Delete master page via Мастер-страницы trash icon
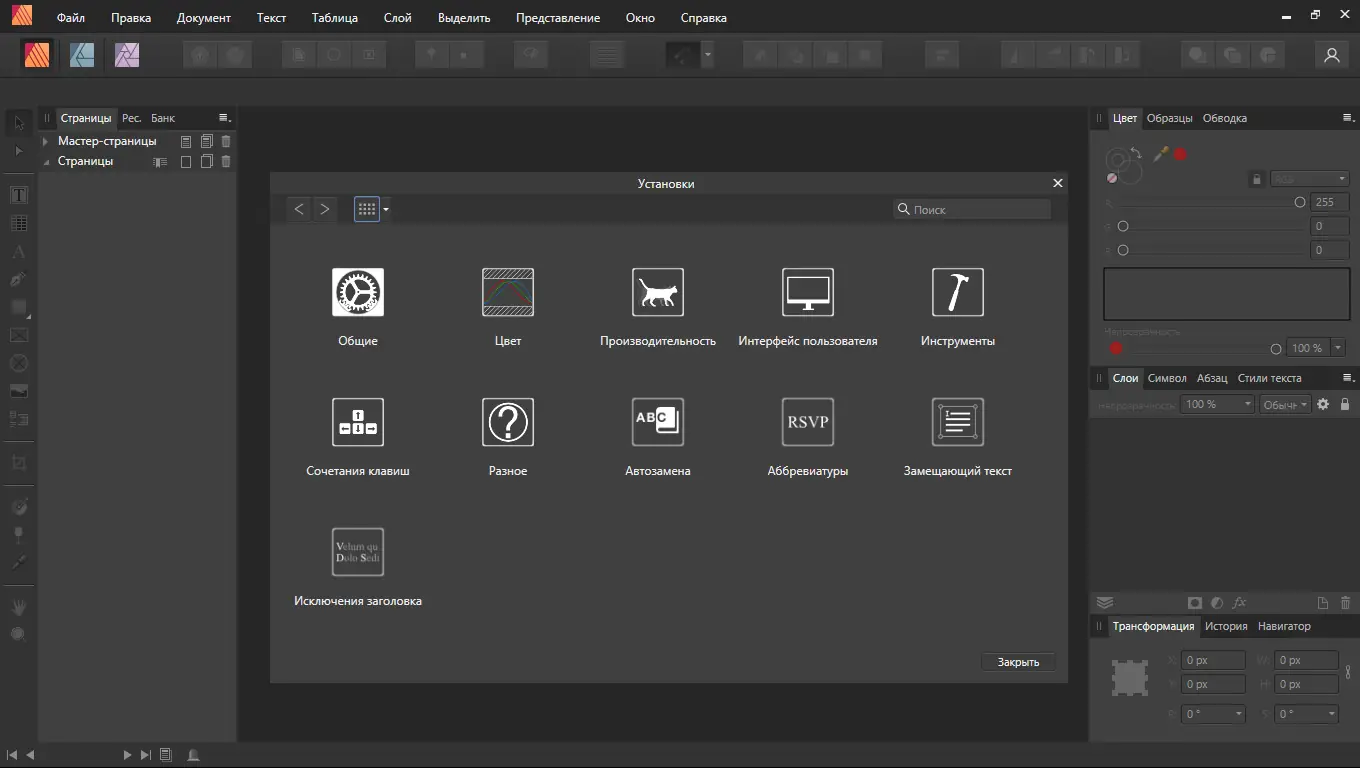The image size is (1360, 768). coord(226,141)
